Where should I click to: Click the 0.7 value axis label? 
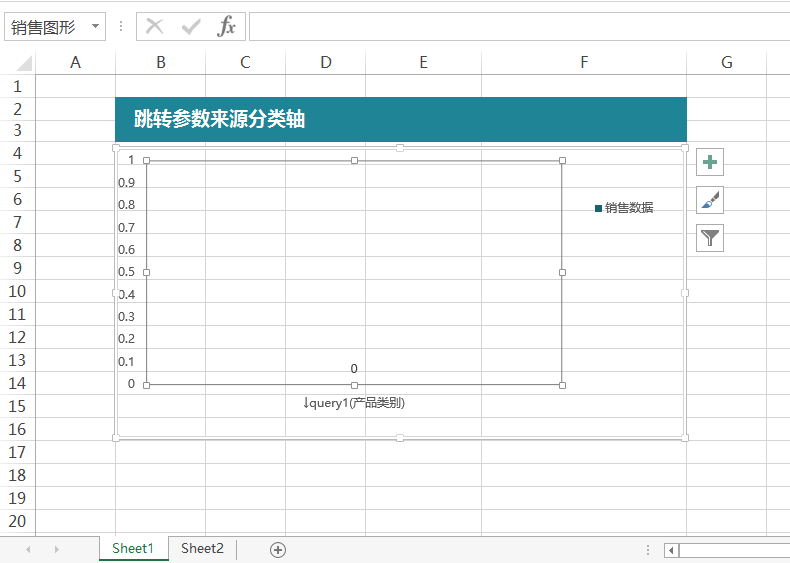(x=126, y=227)
